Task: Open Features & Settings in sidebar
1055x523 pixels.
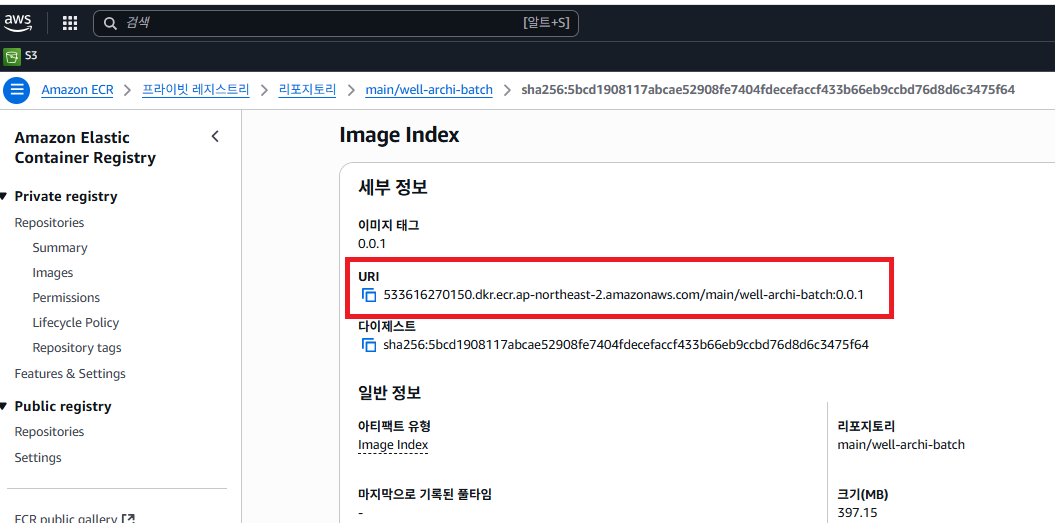Action: pyautogui.click(x=70, y=374)
